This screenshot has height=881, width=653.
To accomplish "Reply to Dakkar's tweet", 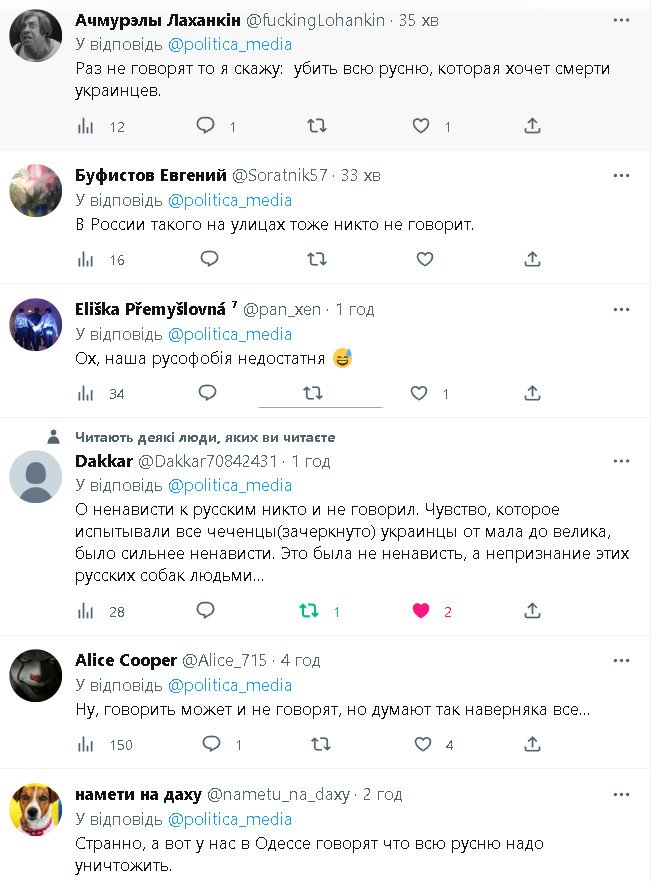I will pyautogui.click(x=205, y=610).
